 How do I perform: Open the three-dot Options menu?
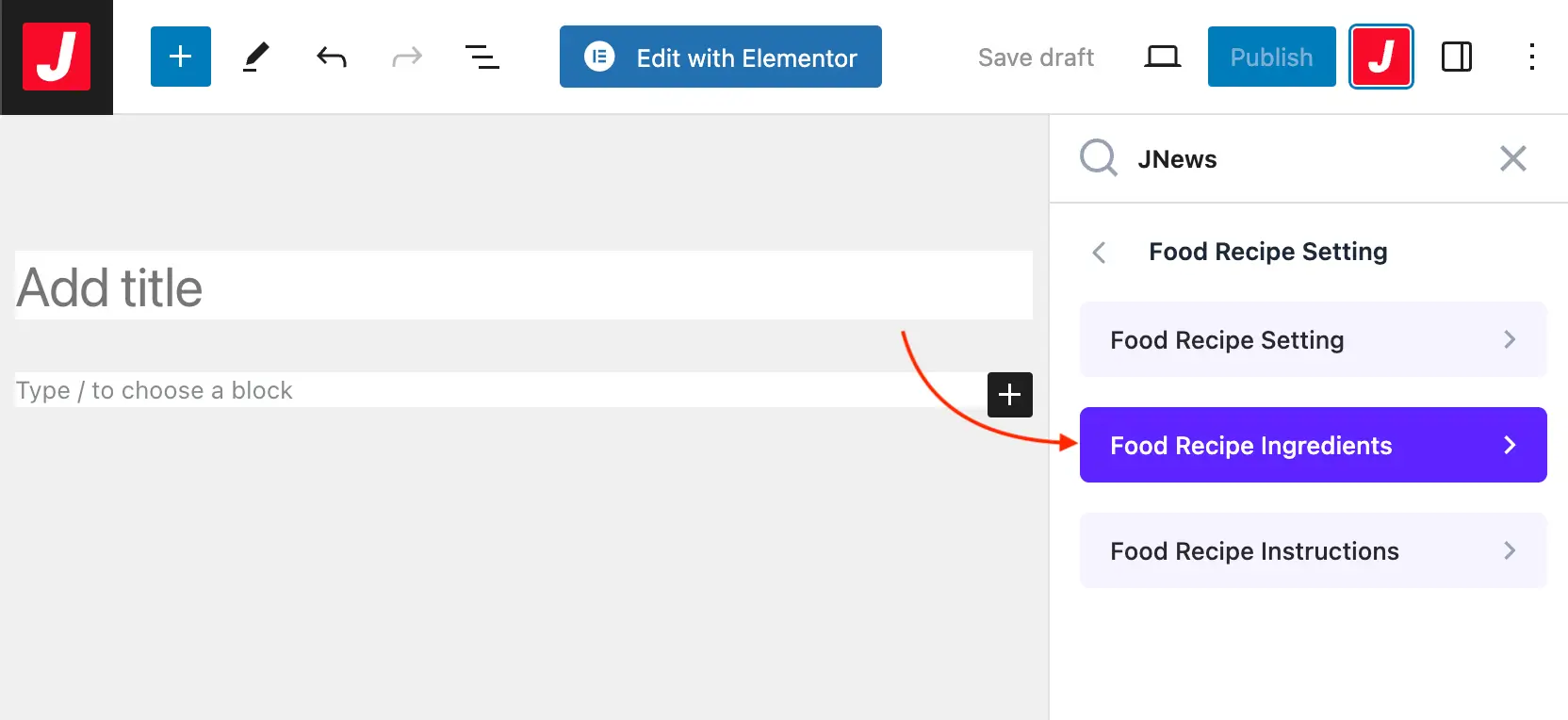[1531, 57]
